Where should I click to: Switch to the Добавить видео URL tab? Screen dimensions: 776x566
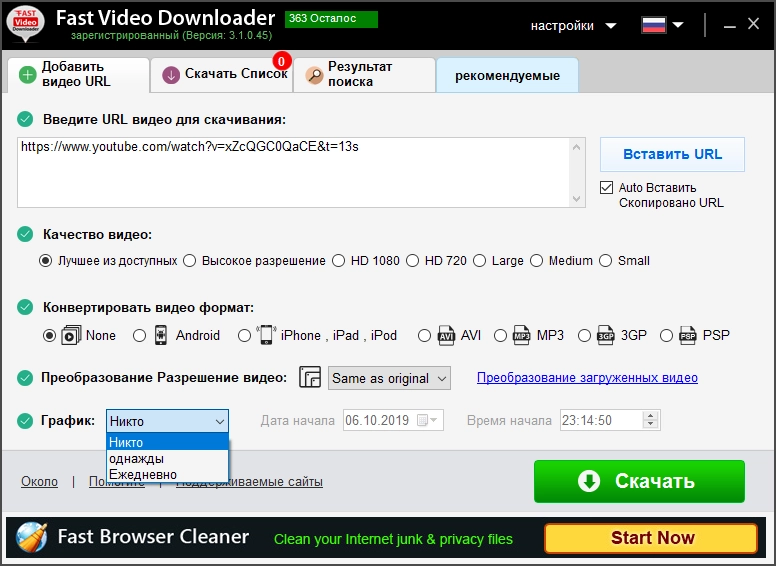pos(79,75)
